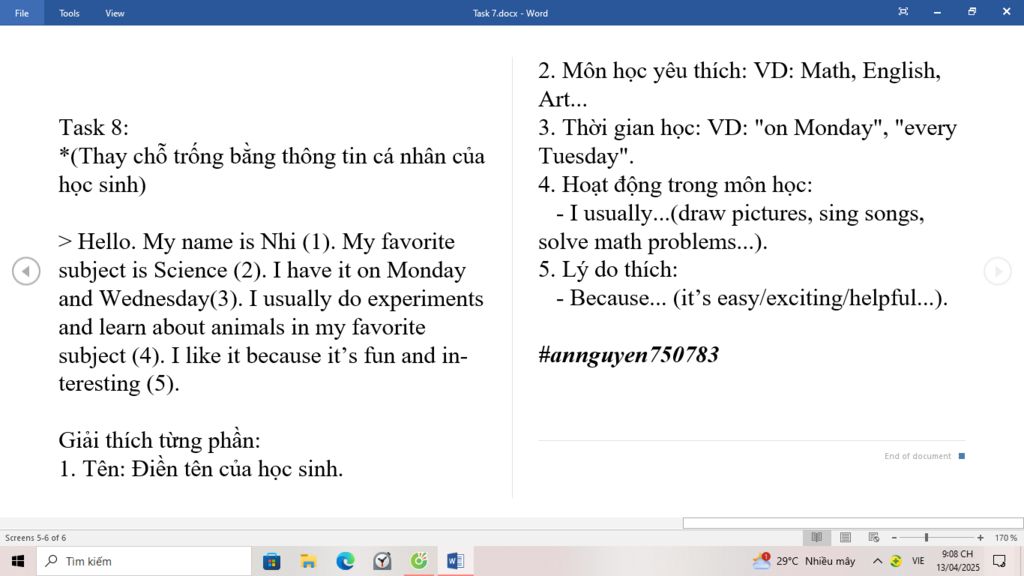Click the line 5. Lý do thích:

tap(608, 270)
